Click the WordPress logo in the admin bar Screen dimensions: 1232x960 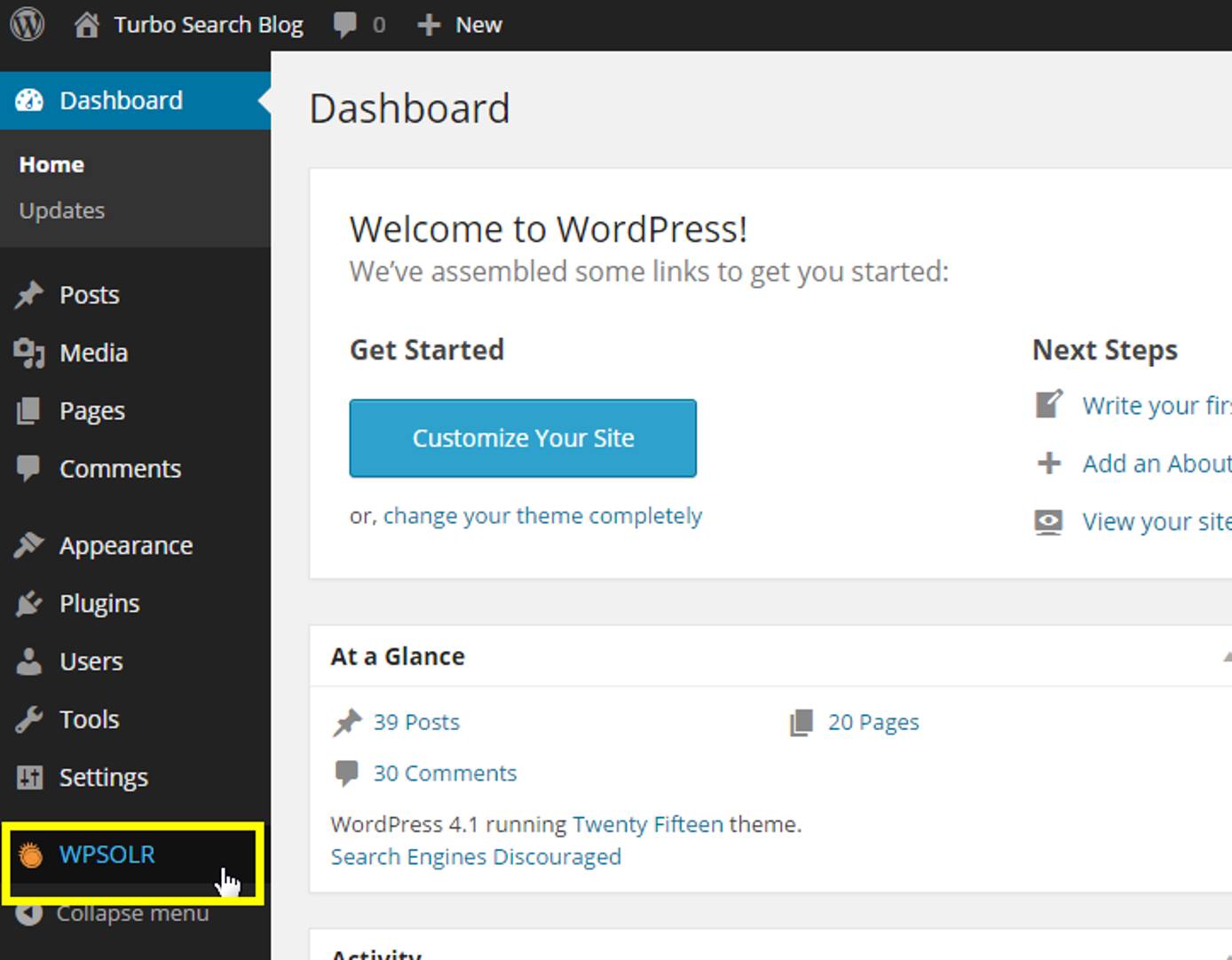[27, 24]
